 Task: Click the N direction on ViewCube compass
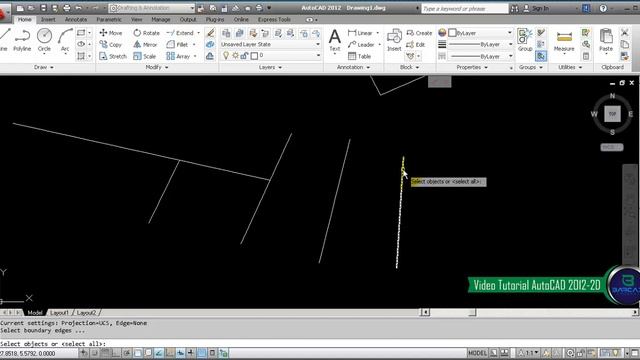pos(612,96)
